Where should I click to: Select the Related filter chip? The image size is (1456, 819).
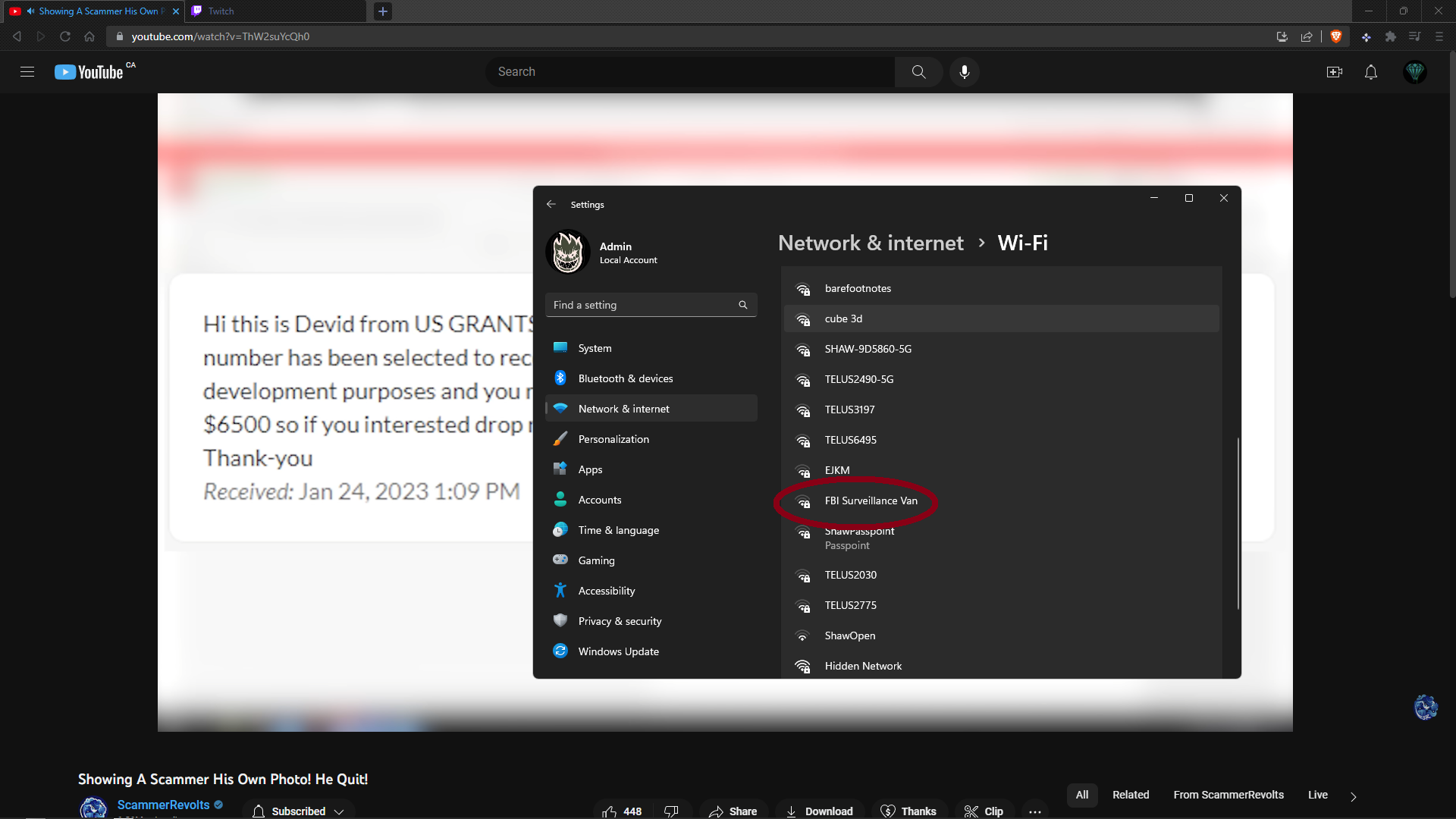coord(1131,795)
